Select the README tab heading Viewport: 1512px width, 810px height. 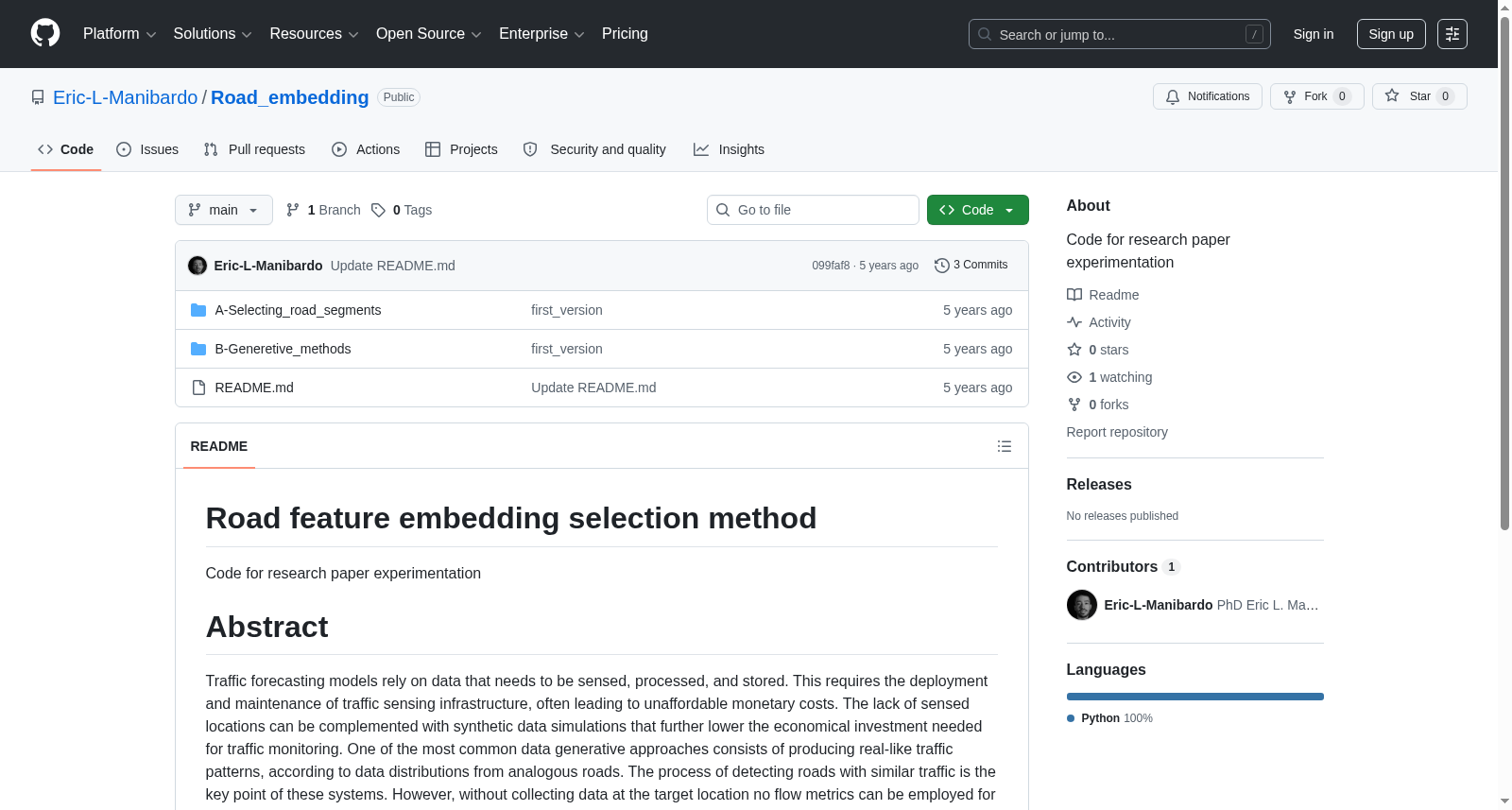click(219, 446)
